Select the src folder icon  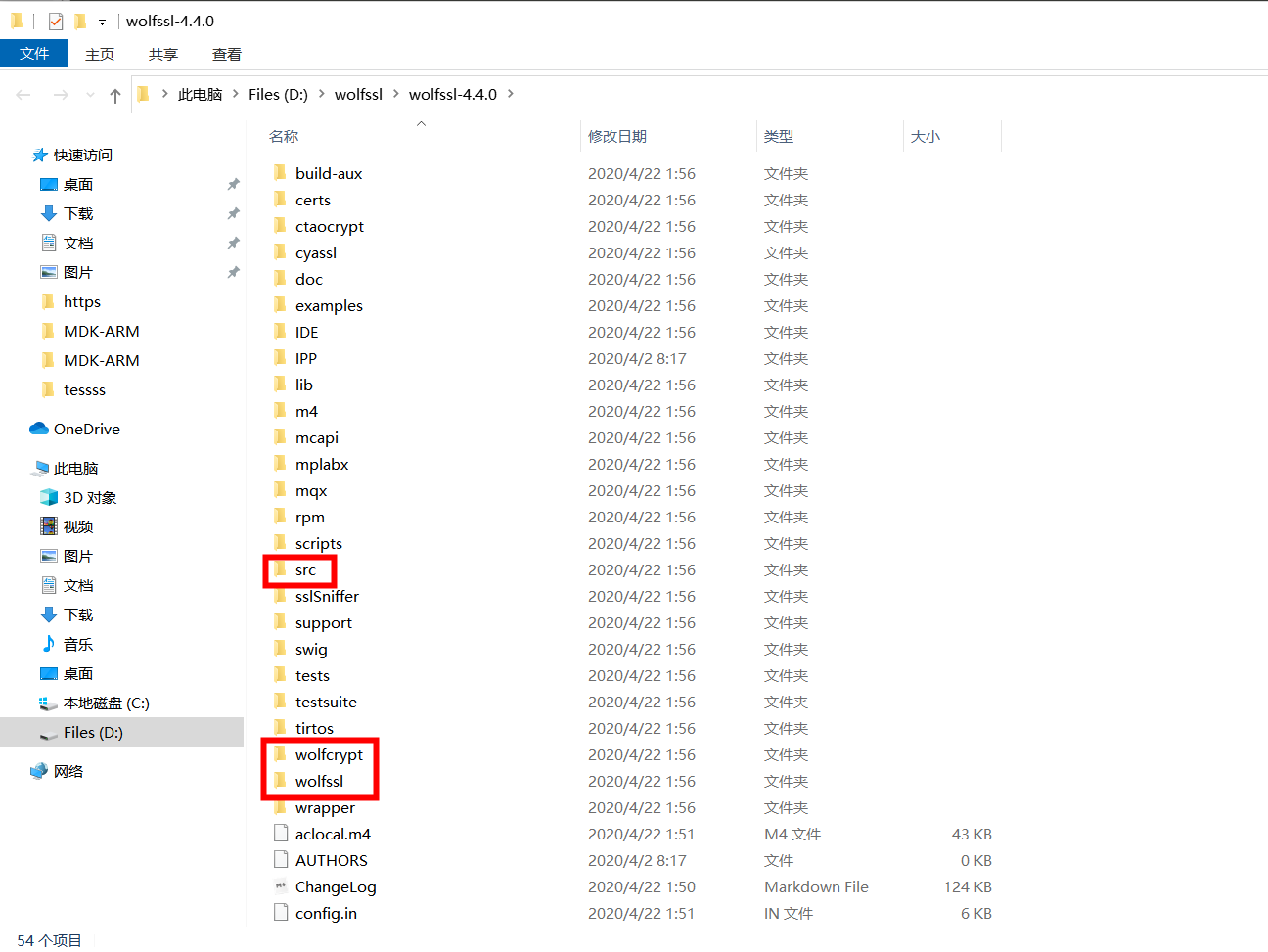point(280,569)
